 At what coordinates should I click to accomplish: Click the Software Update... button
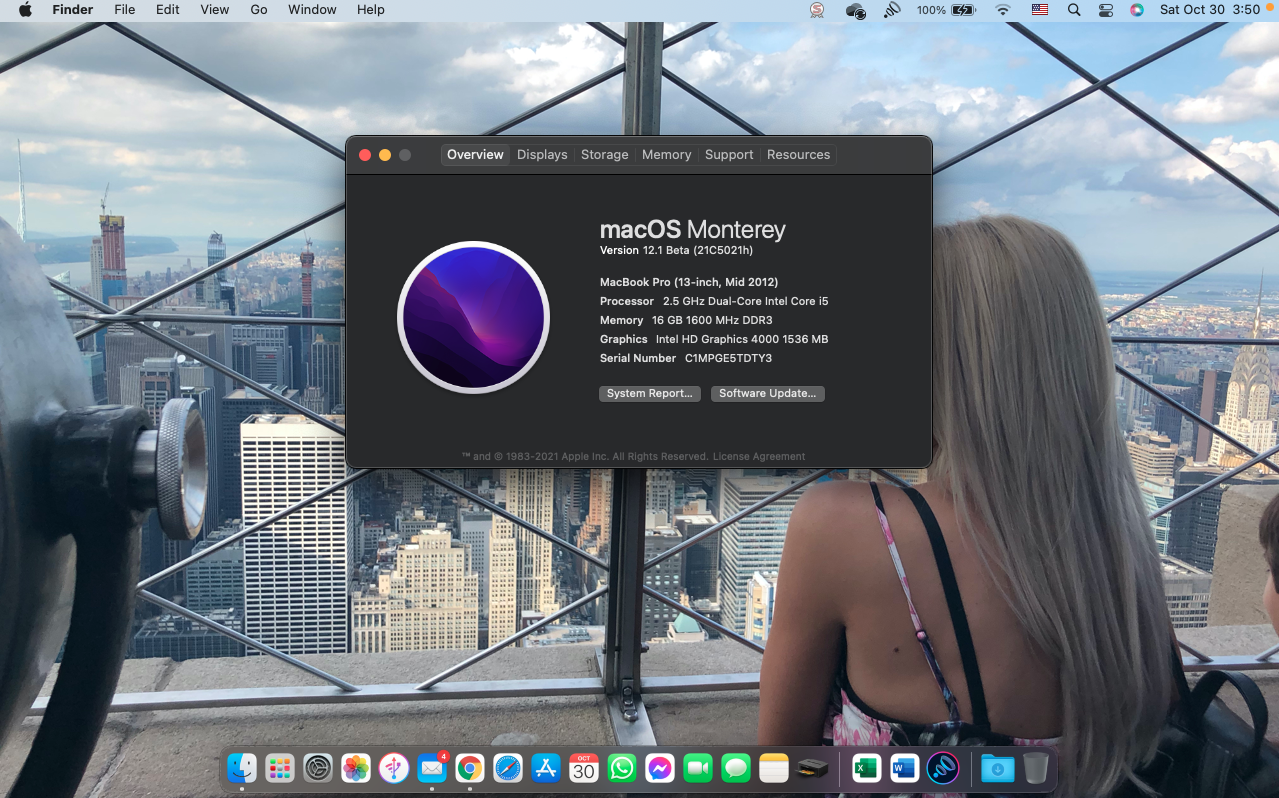tap(768, 394)
